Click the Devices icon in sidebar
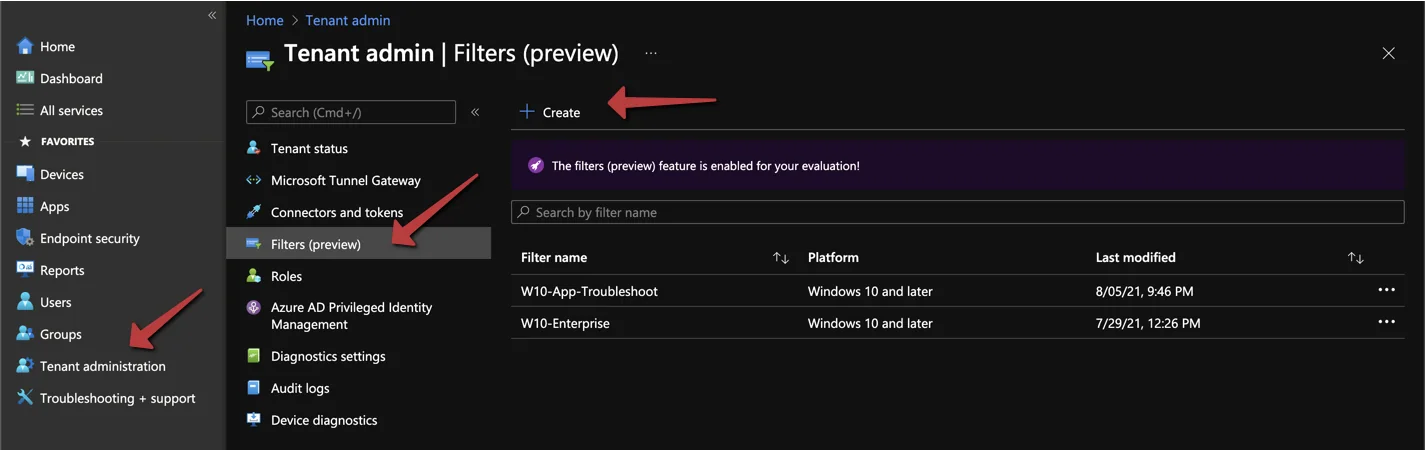This screenshot has height=450, width=1425. pos(25,174)
